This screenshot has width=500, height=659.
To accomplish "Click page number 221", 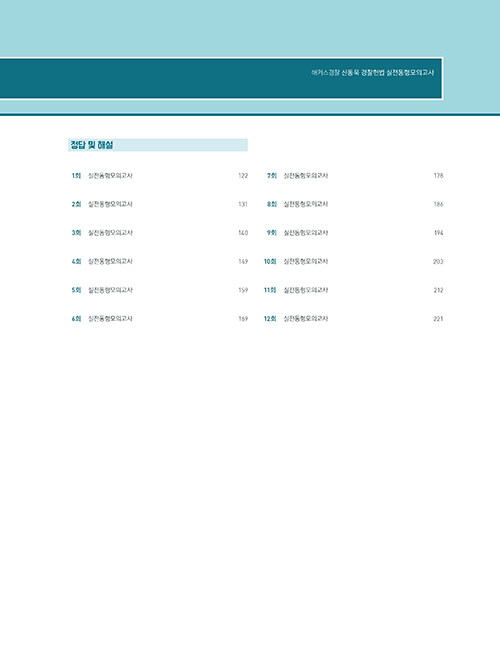I will coord(438,319).
